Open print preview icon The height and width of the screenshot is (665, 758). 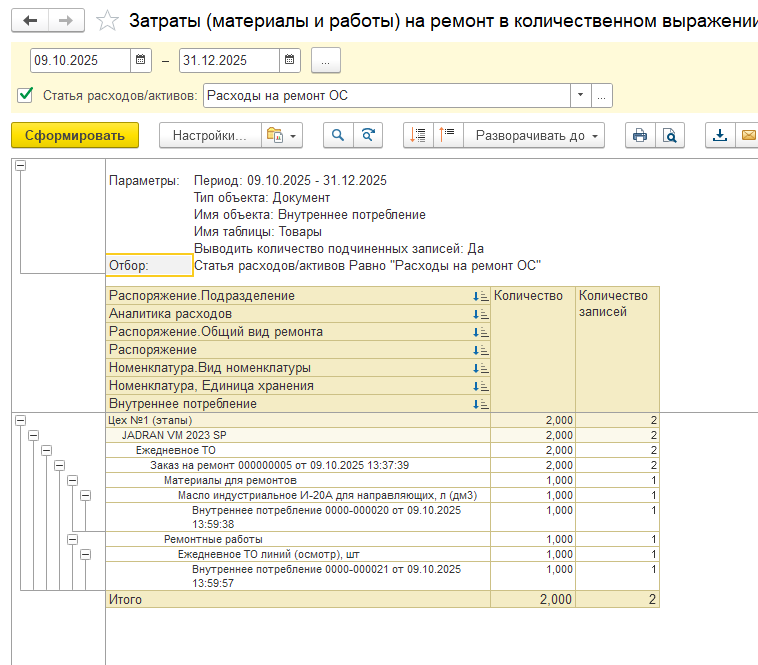(670, 136)
